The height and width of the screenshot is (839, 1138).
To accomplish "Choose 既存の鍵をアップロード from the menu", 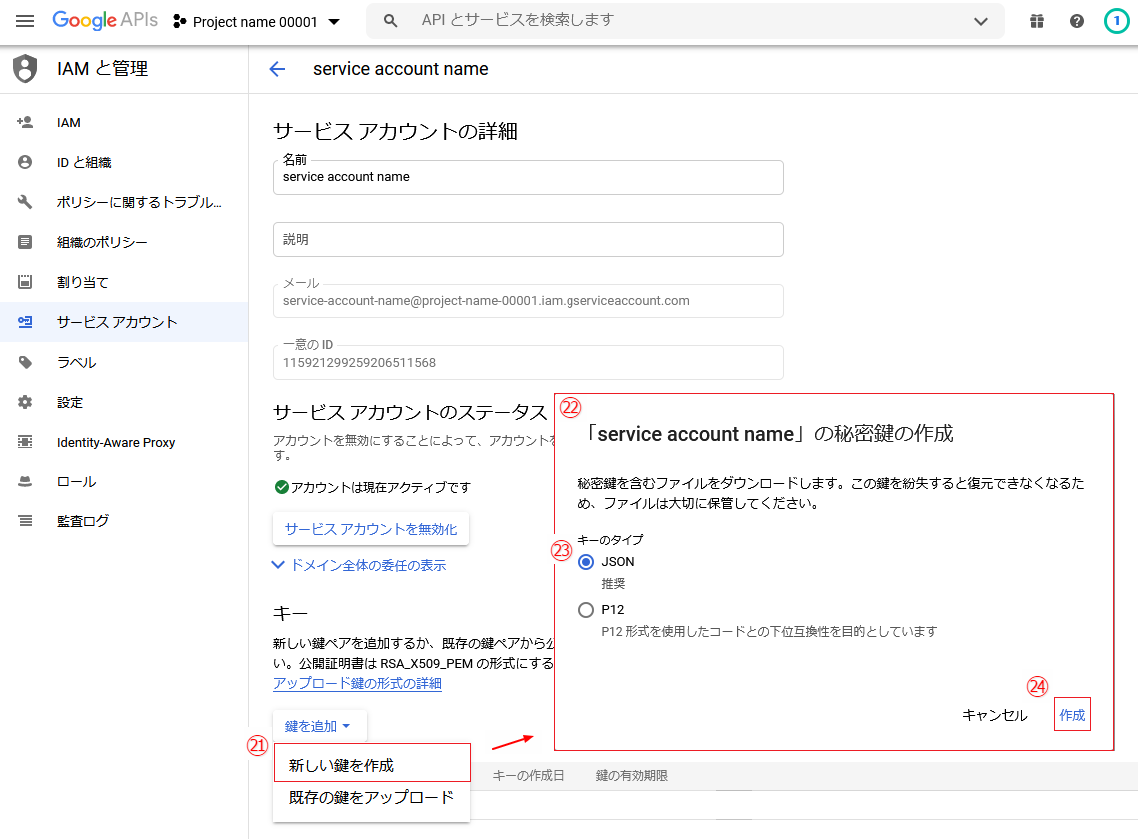I will 371,797.
